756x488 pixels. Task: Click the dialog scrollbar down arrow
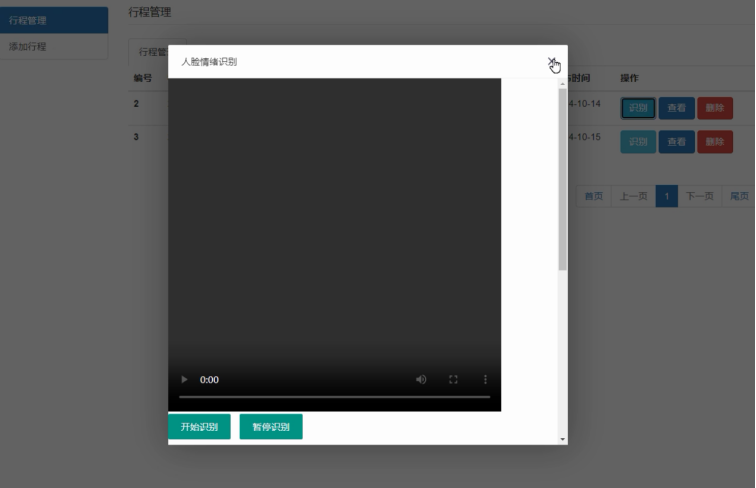[x=562, y=439]
